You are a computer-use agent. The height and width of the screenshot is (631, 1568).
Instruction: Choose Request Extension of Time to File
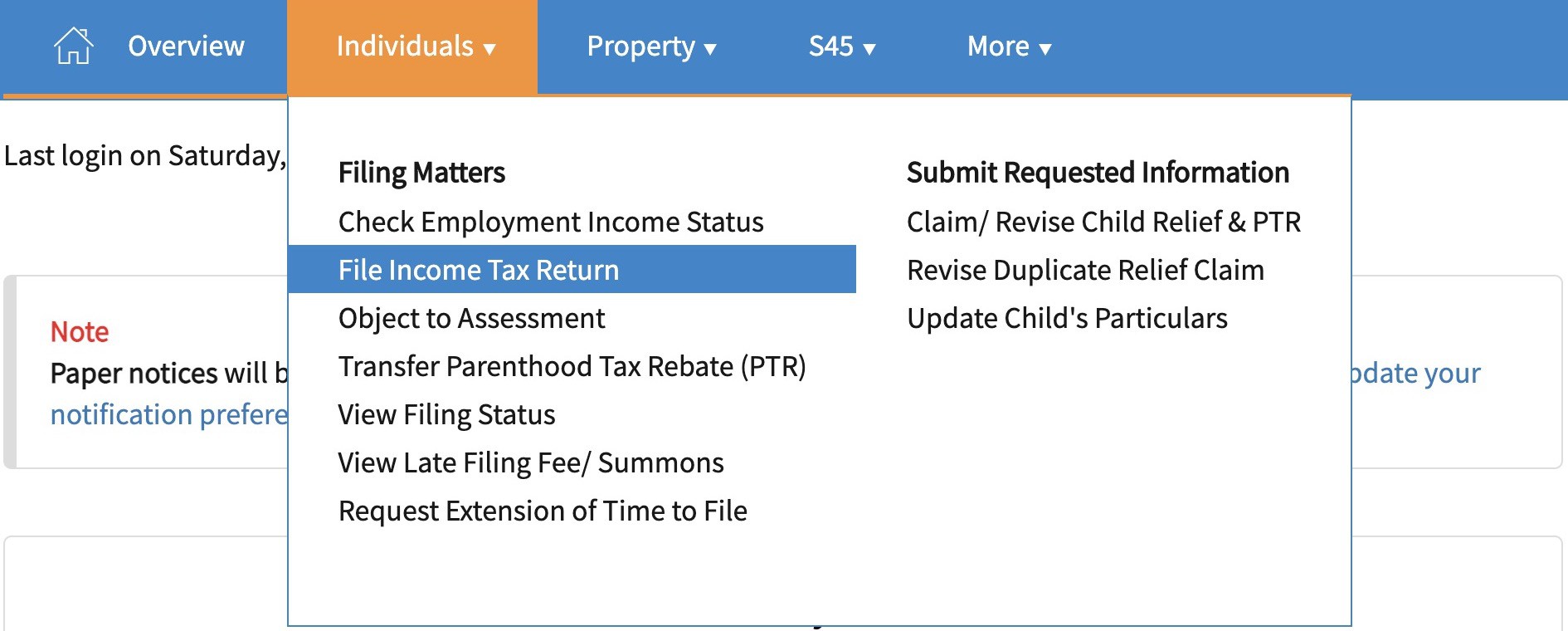[543, 511]
